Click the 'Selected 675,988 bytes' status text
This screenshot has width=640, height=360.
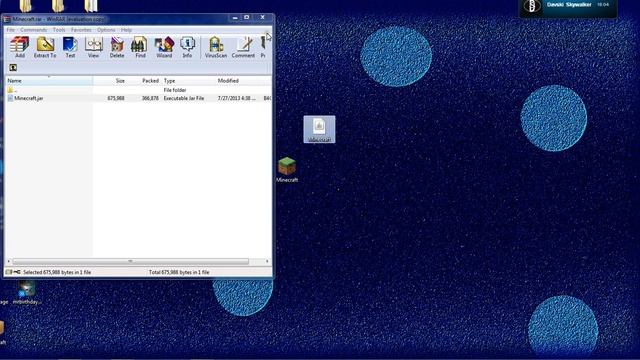coord(57,272)
